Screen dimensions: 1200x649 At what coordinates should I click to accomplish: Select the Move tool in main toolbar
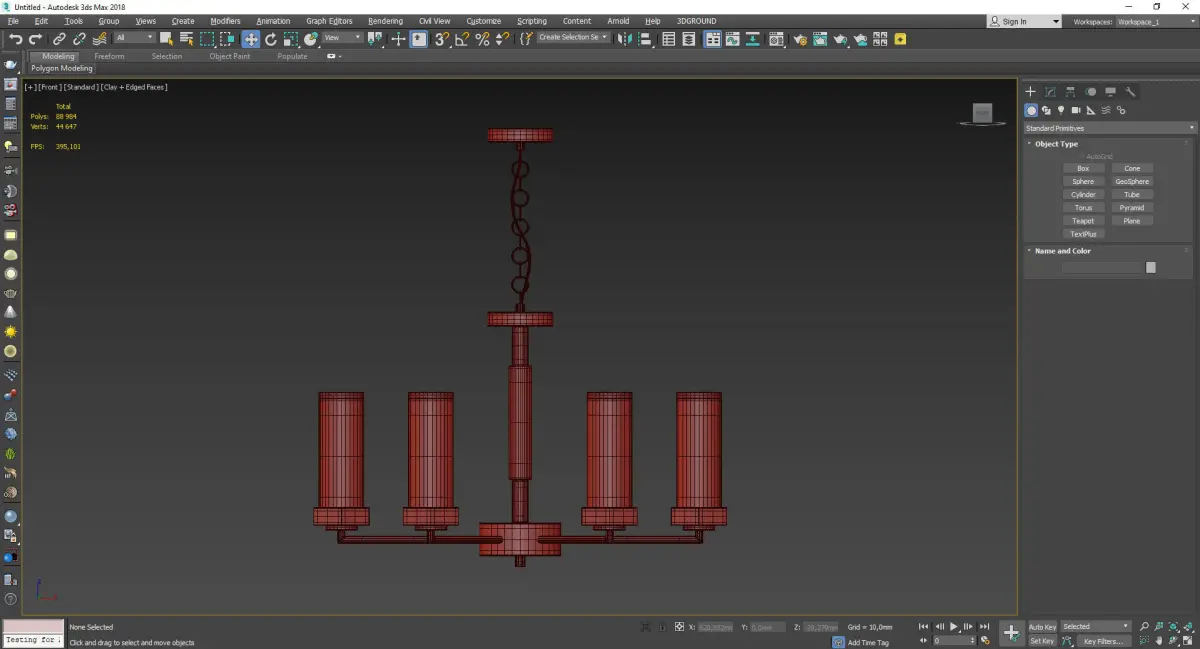pos(250,39)
